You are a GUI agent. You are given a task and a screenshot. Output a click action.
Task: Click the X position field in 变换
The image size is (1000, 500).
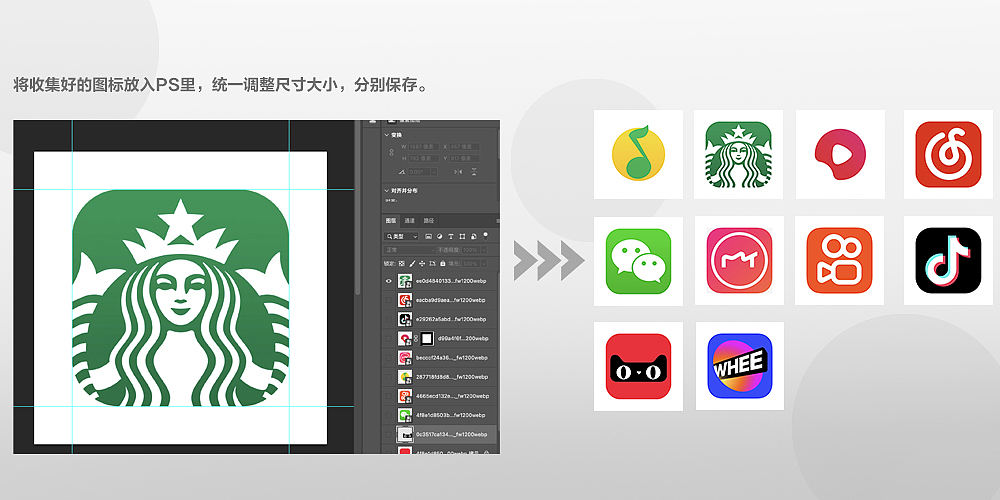pos(464,147)
